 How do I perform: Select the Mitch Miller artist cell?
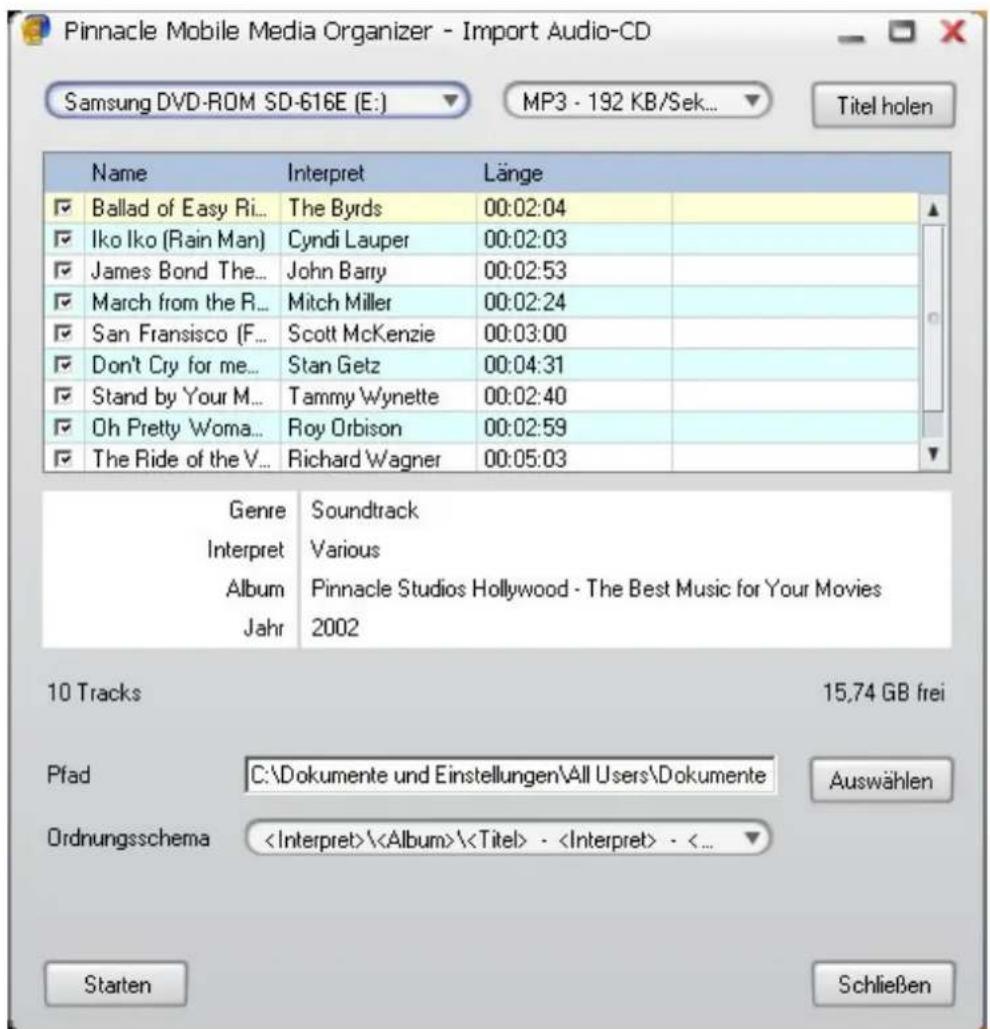378,302
